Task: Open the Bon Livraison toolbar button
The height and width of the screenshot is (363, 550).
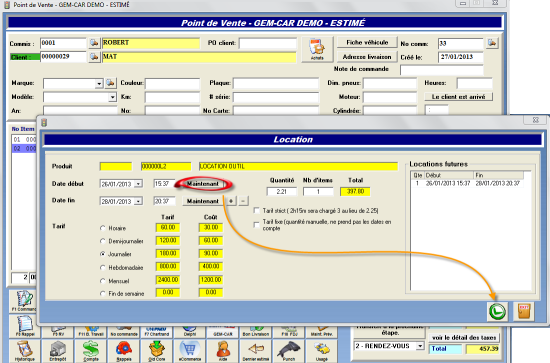Action: (x=256, y=332)
